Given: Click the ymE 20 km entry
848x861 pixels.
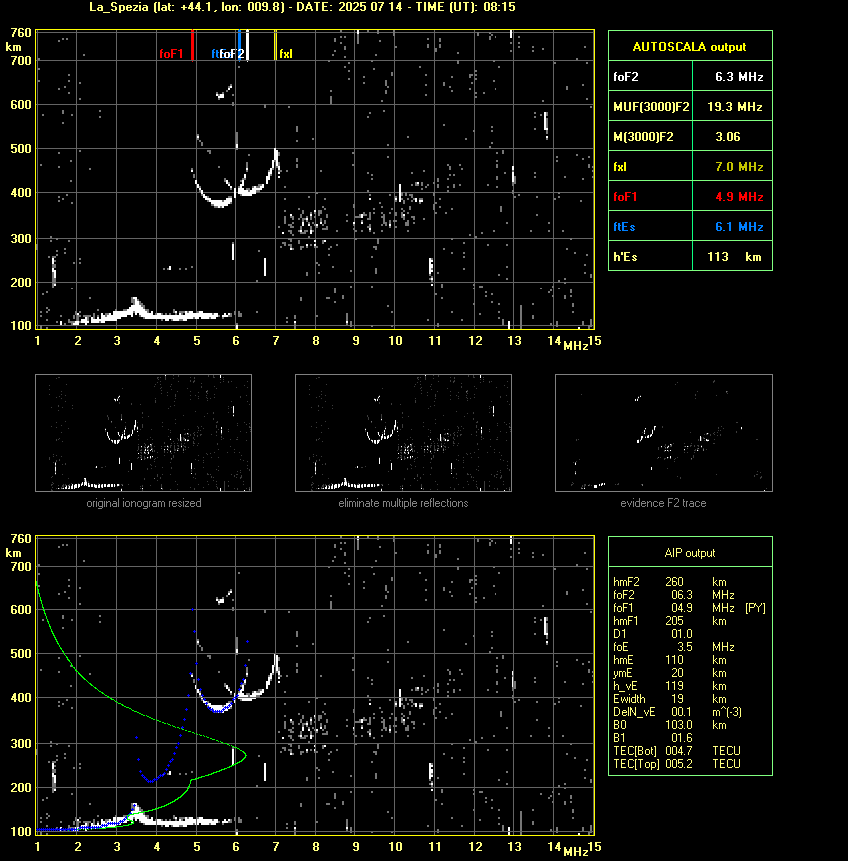Looking at the screenshot, I should point(670,673).
